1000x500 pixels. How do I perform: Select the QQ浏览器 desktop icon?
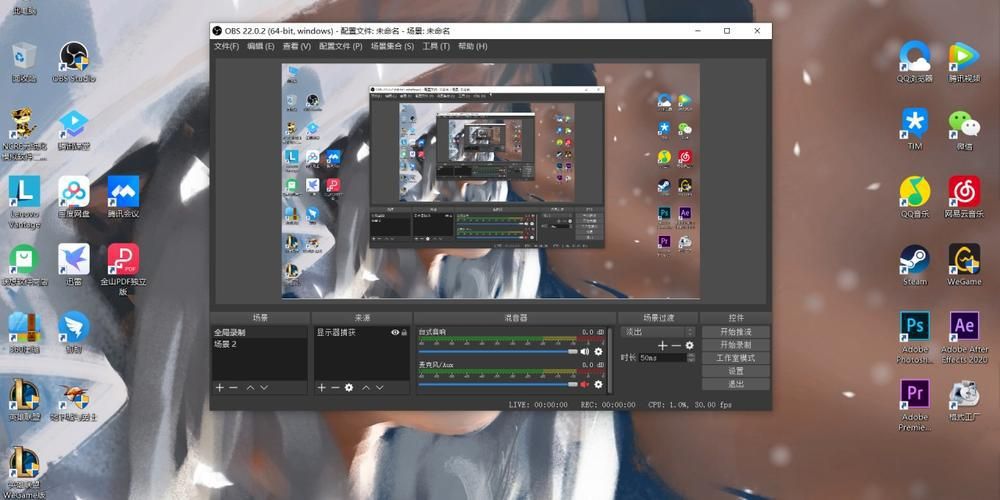pyautogui.click(x=915, y=62)
